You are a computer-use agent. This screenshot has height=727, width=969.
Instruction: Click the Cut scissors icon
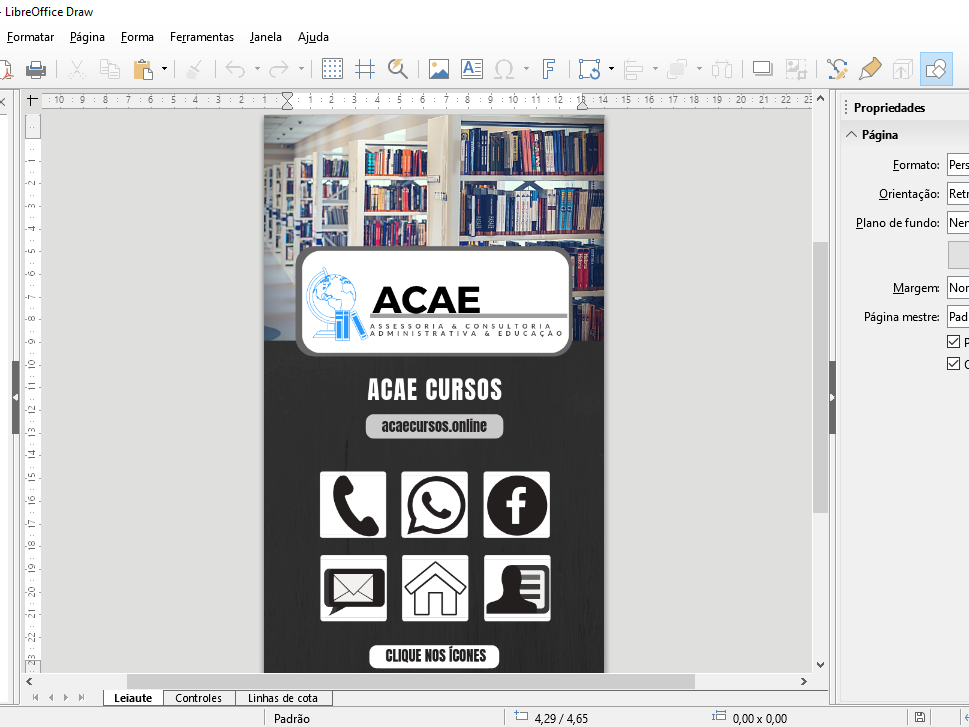coord(77,69)
